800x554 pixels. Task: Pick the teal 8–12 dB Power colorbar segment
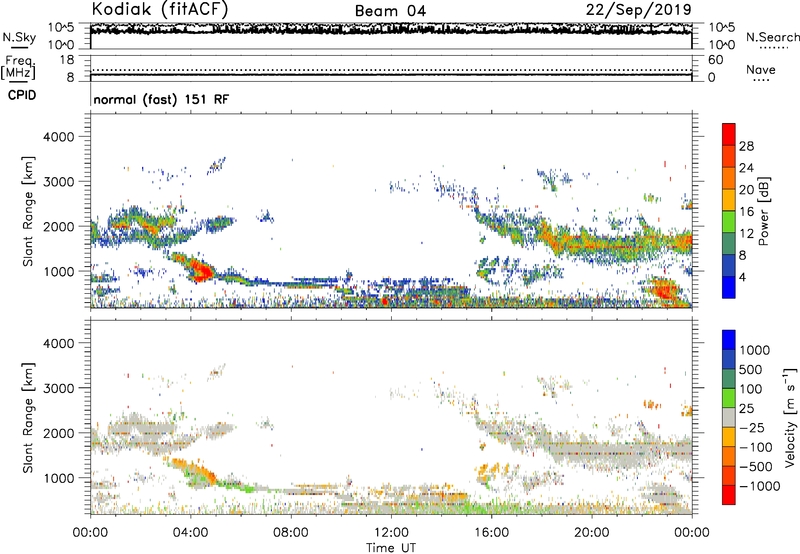[729, 243]
